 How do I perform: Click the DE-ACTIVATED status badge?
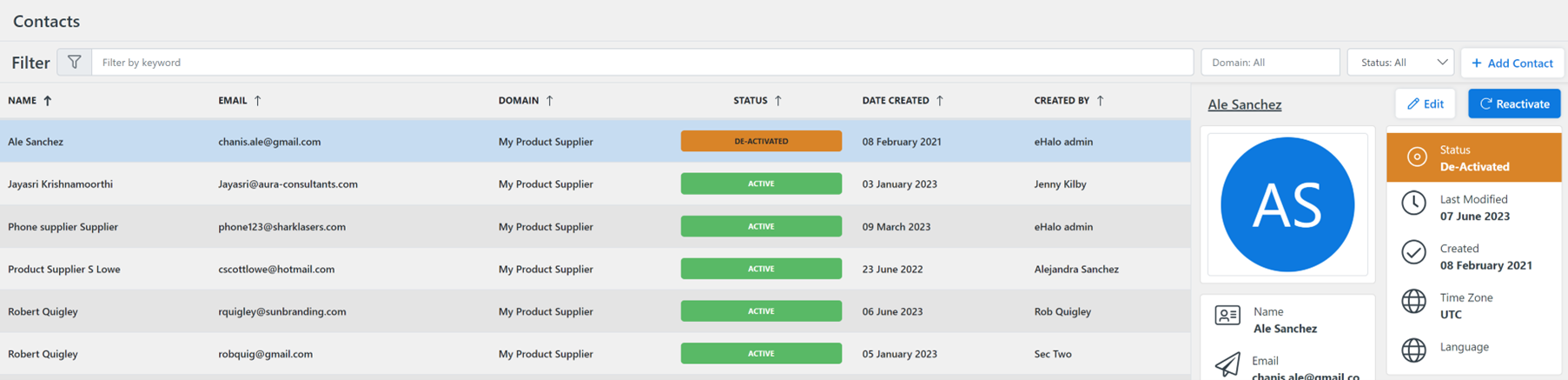pyautogui.click(x=761, y=141)
